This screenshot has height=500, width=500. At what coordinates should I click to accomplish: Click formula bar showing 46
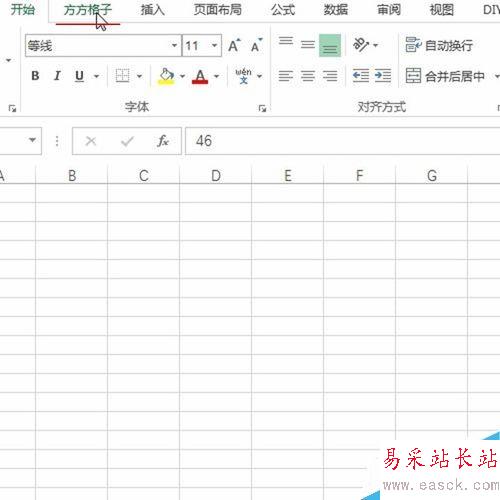tap(343, 141)
